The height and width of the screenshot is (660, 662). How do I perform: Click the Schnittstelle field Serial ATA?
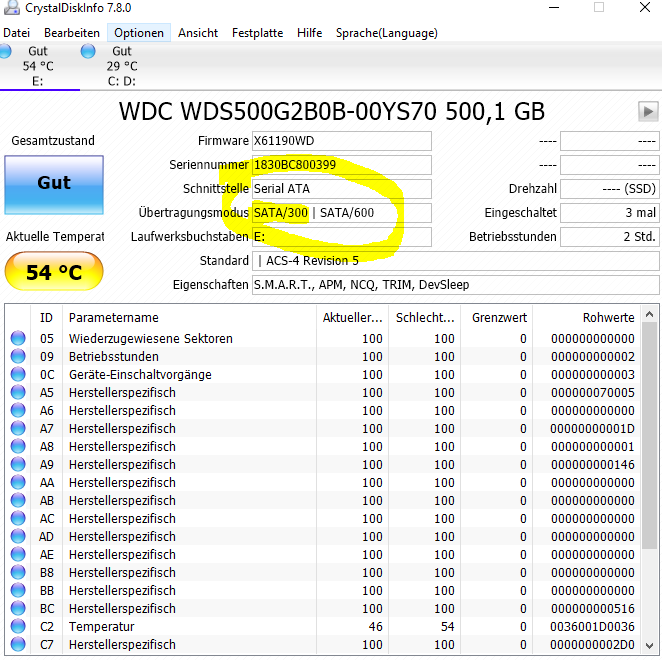pos(342,189)
